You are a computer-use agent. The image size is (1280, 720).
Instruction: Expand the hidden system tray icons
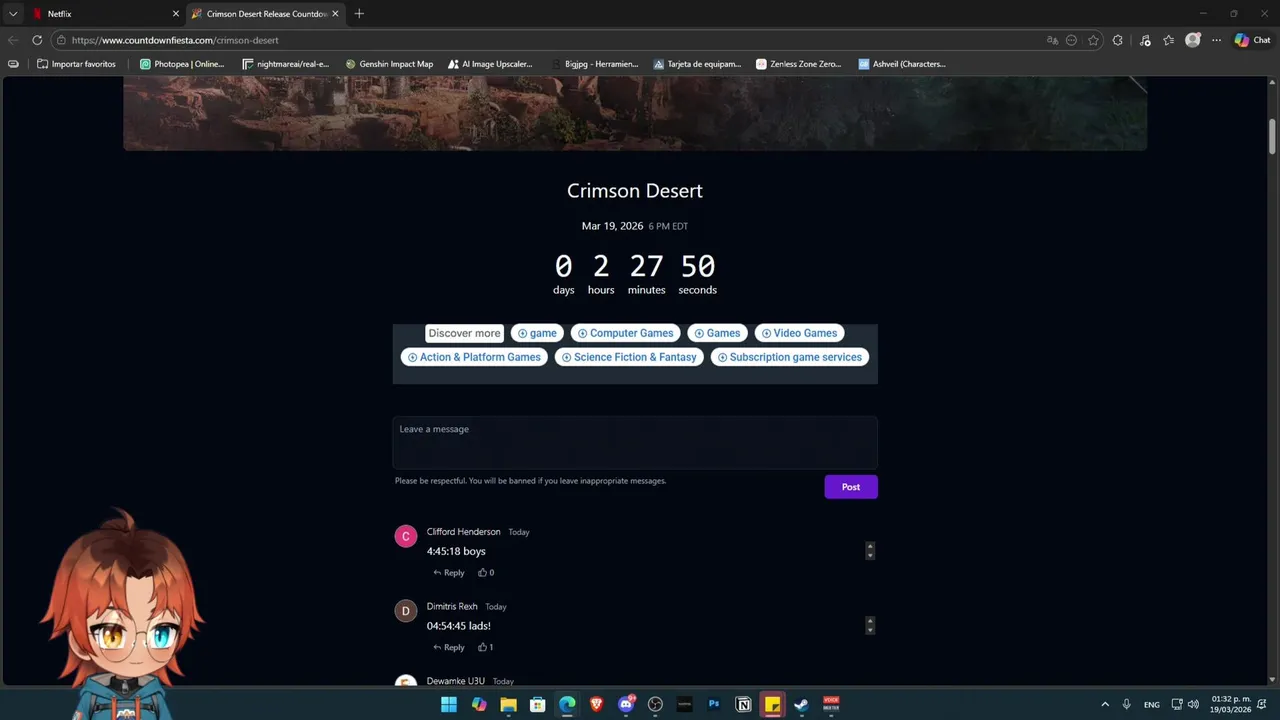[1105, 704]
